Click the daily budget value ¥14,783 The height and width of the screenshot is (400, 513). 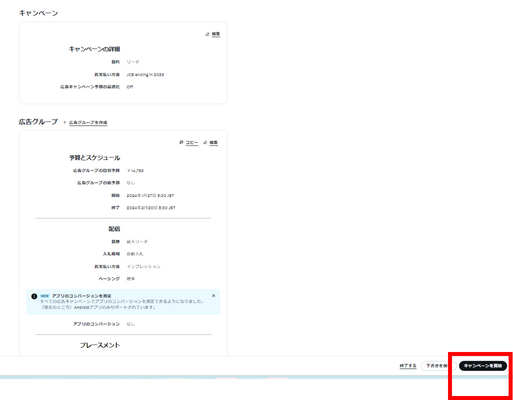point(135,171)
